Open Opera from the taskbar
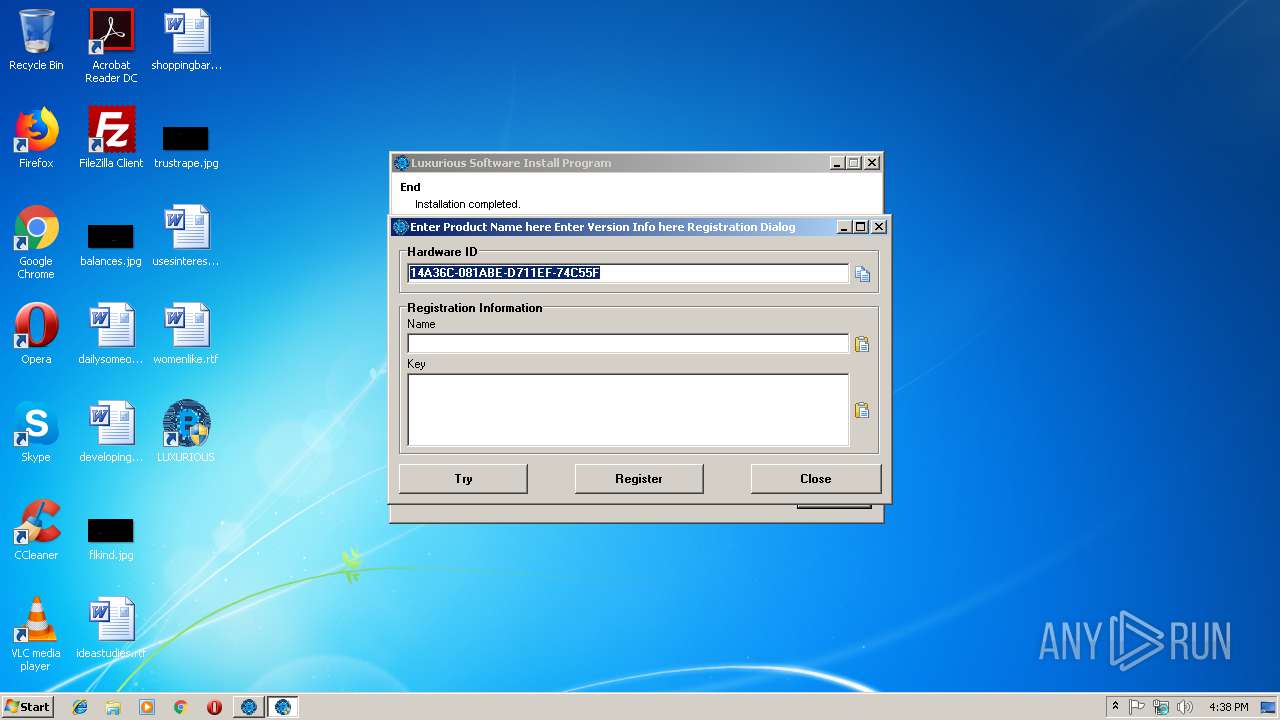1280x720 pixels. click(x=214, y=707)
